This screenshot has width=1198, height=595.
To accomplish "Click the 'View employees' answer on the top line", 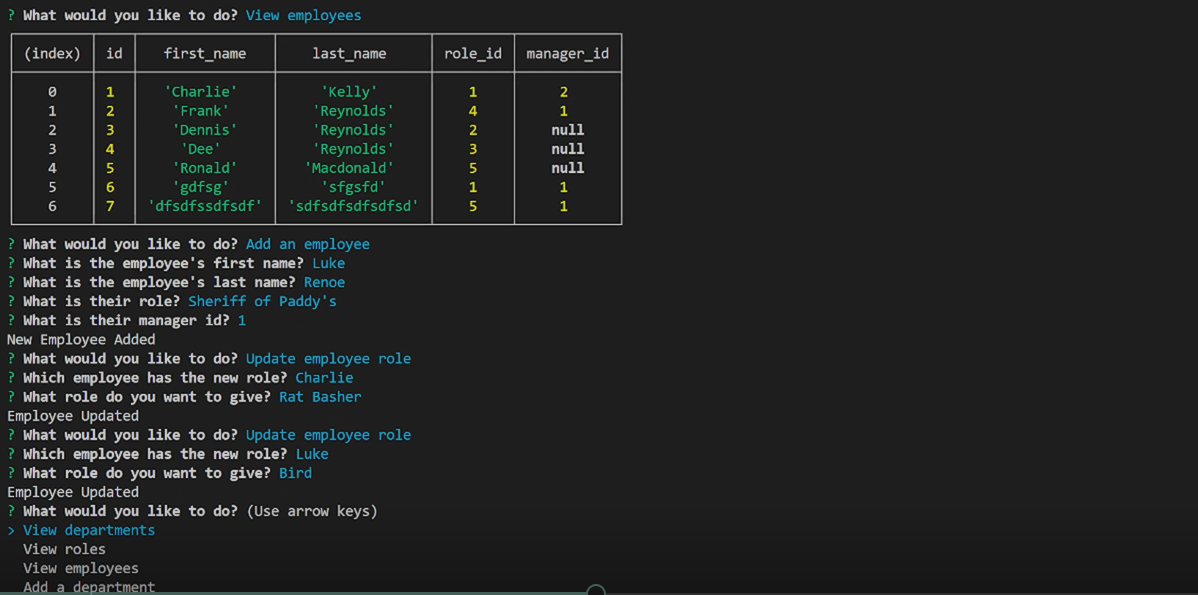I will pyautogui.click(x=303, y=15).
